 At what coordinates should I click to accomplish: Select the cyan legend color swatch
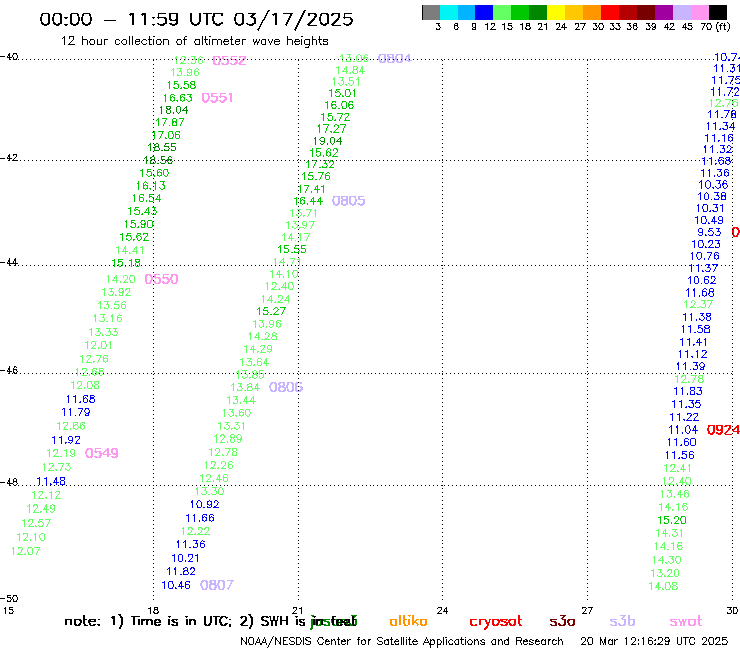point(449,13)
